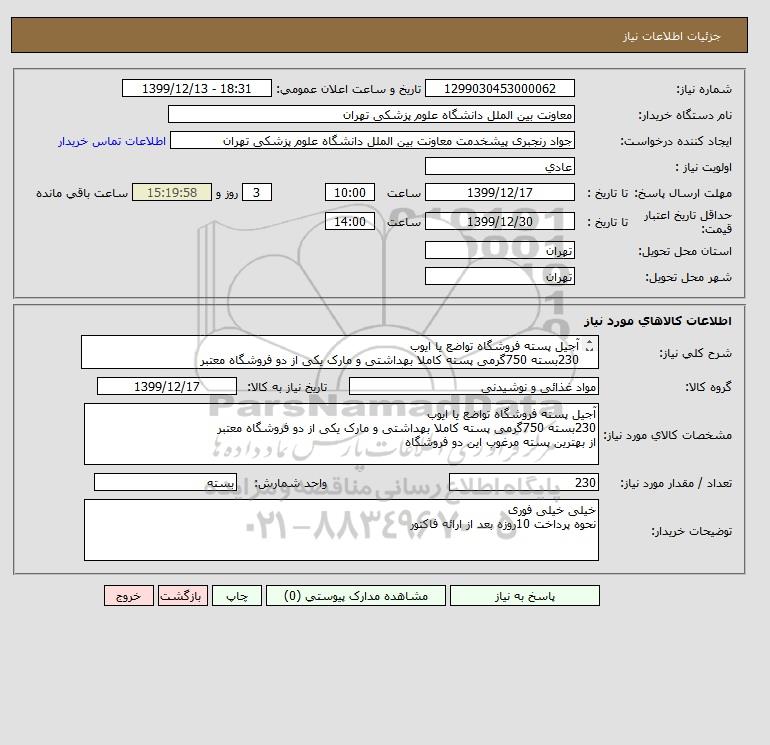This screenshot has height=745, width=770.
Task: Click the goods group field 'مواد غذائی و نوشیدنی'
Action: pyautogui.click(x=473, y=386)
